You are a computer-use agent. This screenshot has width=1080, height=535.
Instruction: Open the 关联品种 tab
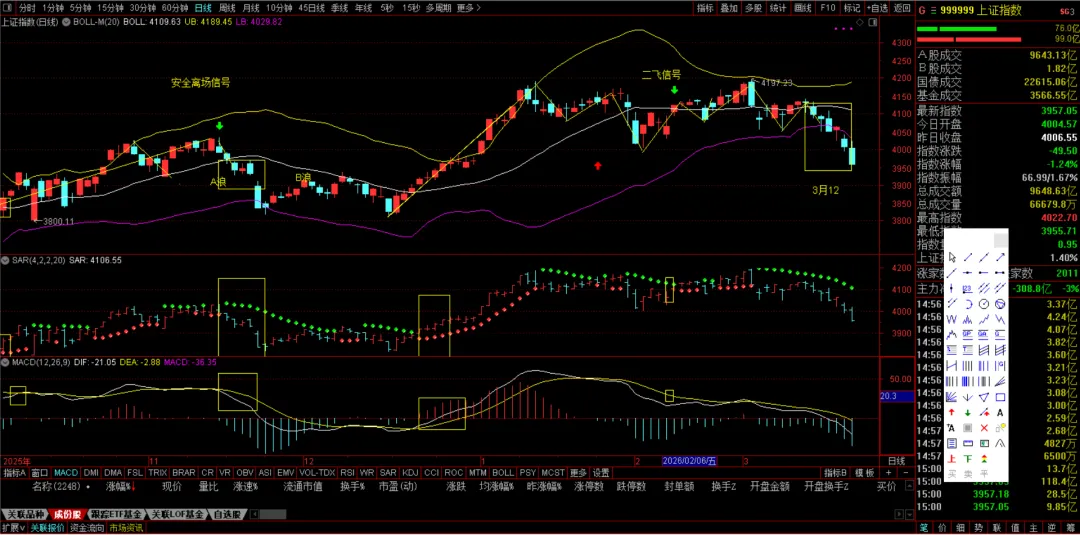tap(26, 514)
